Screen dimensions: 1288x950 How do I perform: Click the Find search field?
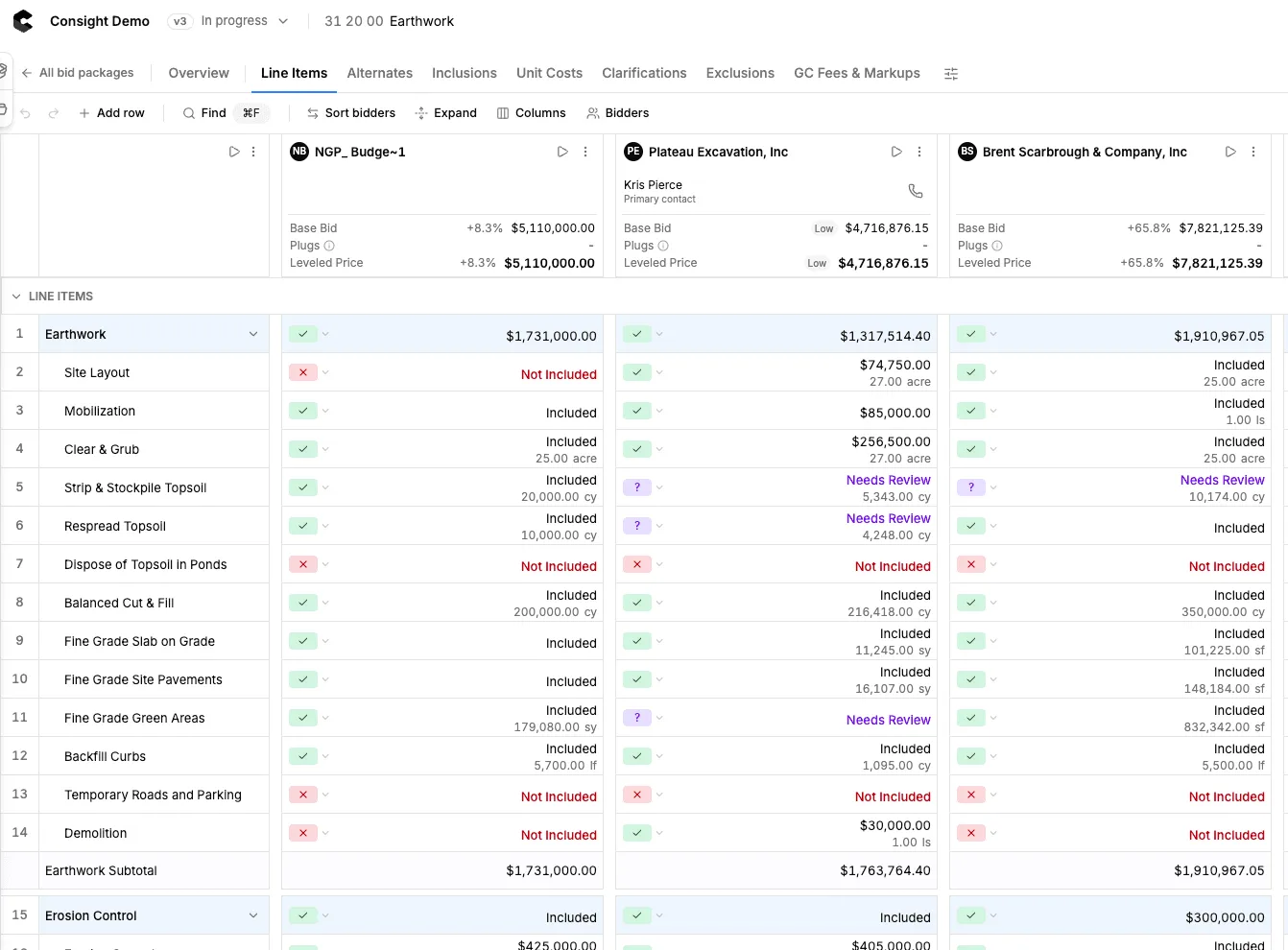point(226,113)
